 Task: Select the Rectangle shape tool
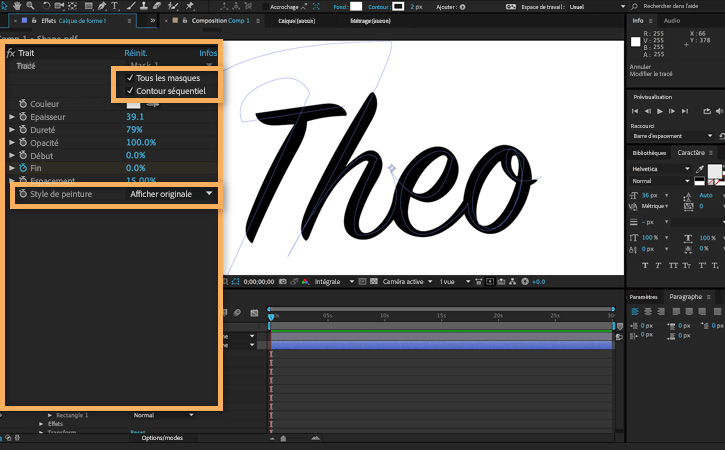pos(88,6)
